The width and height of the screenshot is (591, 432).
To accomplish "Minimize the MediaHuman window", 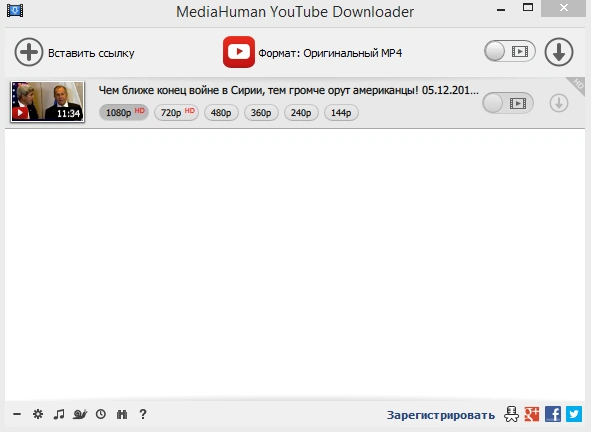I will tap(501, 10).
